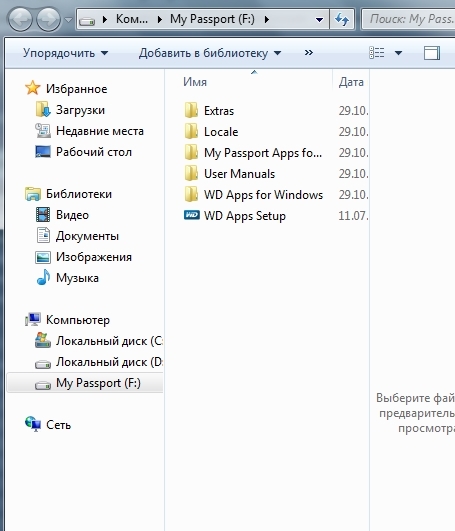Toggle the preview pane button
Viewport: 455px width, 531px height.
point(432,53)
